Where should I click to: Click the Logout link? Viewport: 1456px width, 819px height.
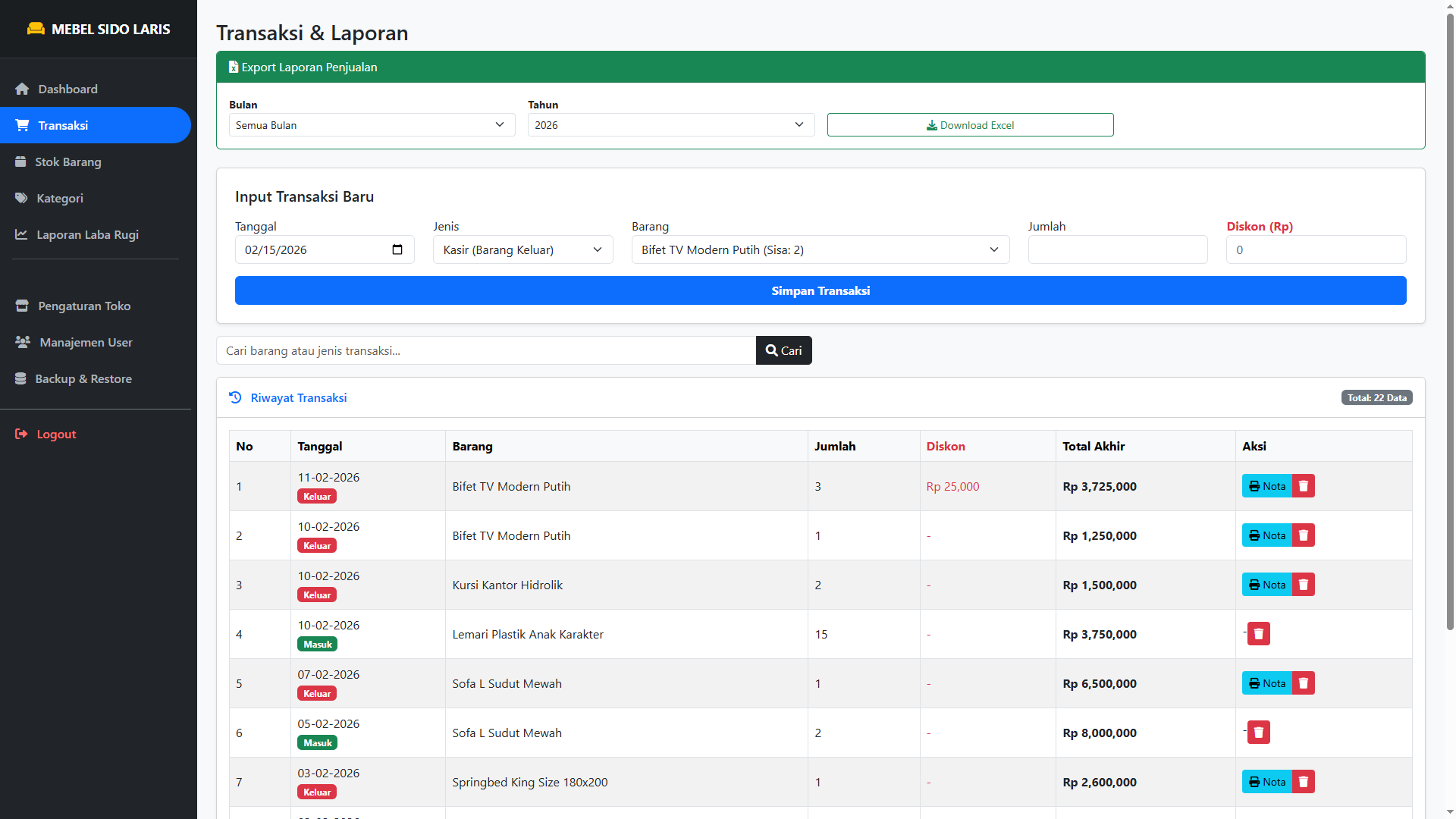click(x=56, y=434)
